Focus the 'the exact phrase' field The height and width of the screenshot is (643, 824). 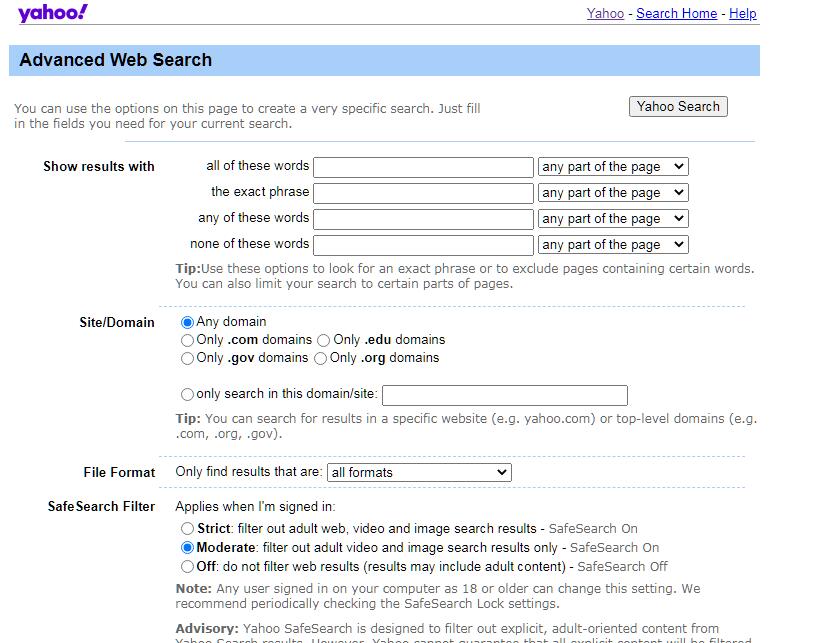pyautogui.click(x=424, y=193)
